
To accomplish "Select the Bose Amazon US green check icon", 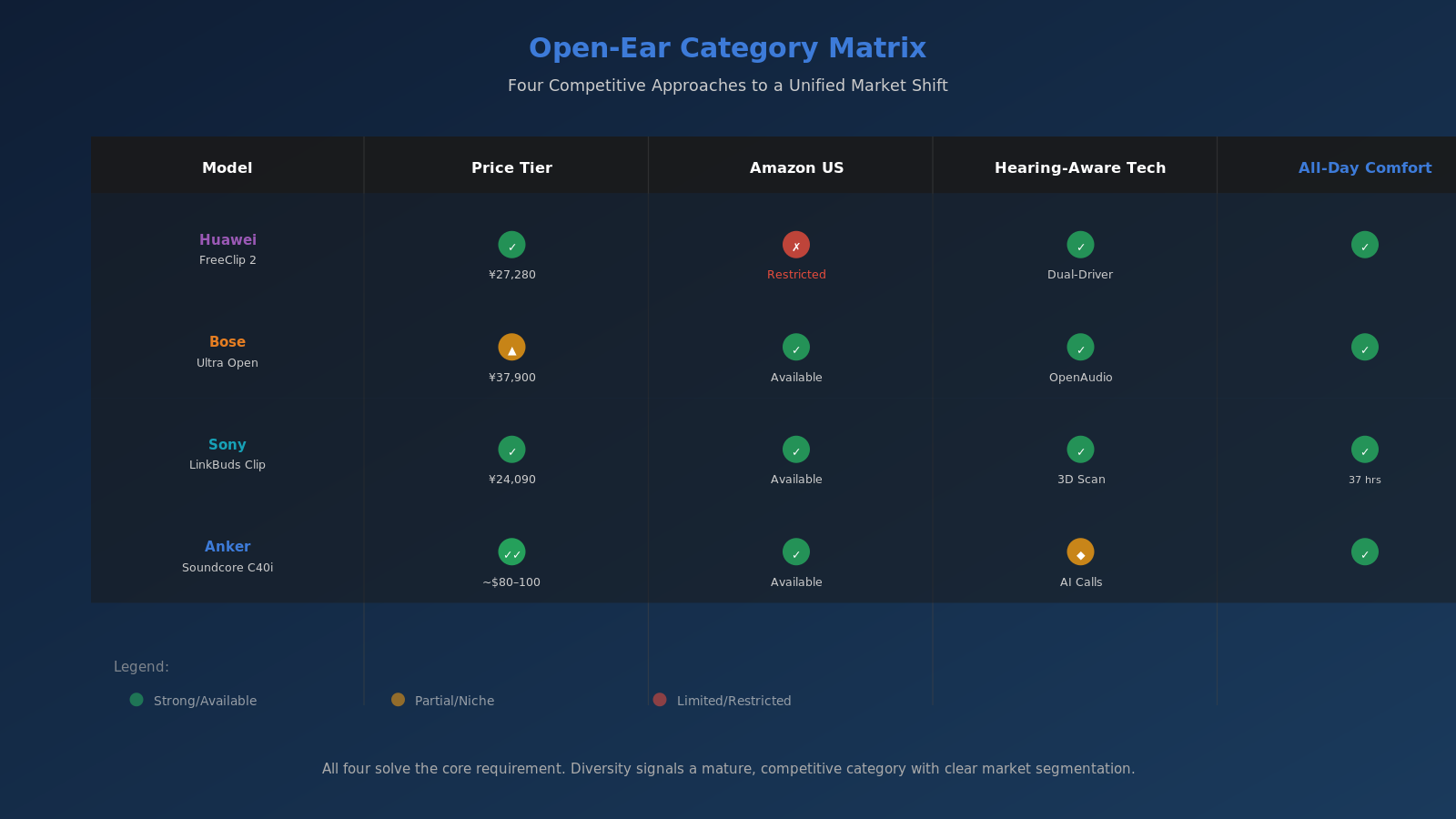I will pyautogui.click(x=796, y=347).
